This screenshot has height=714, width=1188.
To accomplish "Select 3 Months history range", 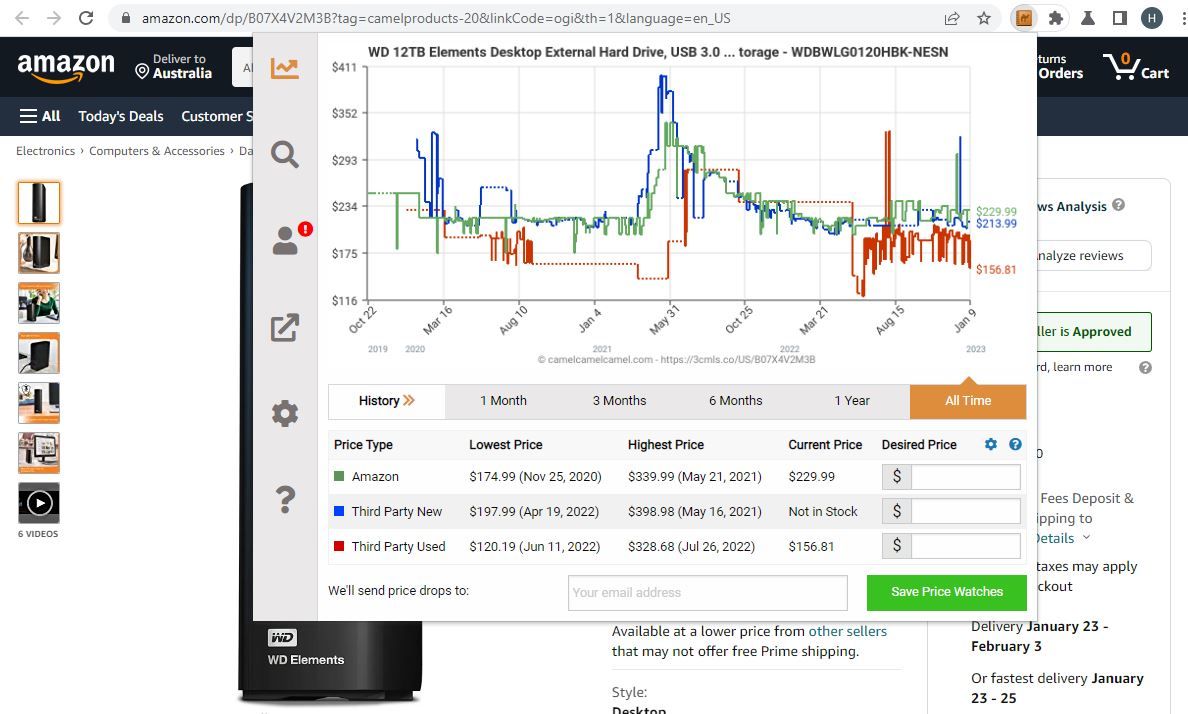I will click(619, 401).
